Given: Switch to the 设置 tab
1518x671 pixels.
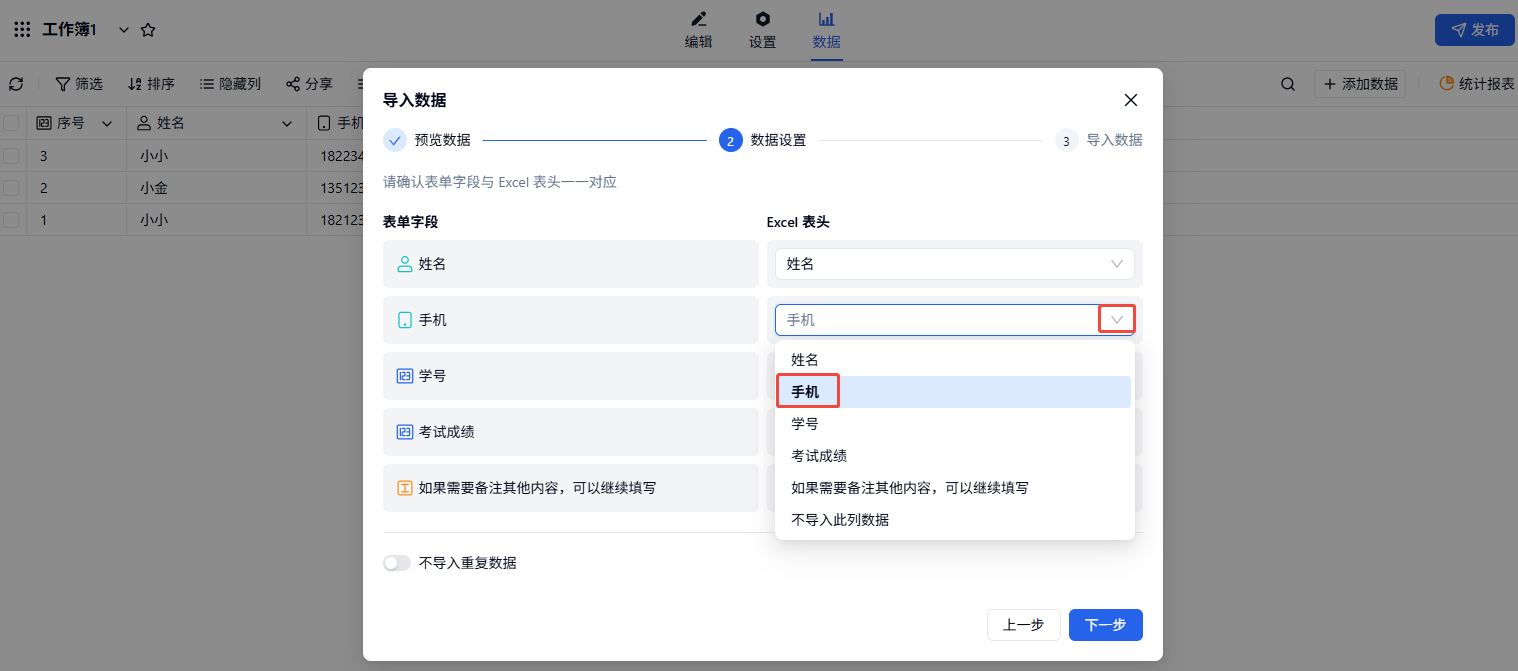Looking at the screenshot, I should pyautogui.click(x=762, y=30).
